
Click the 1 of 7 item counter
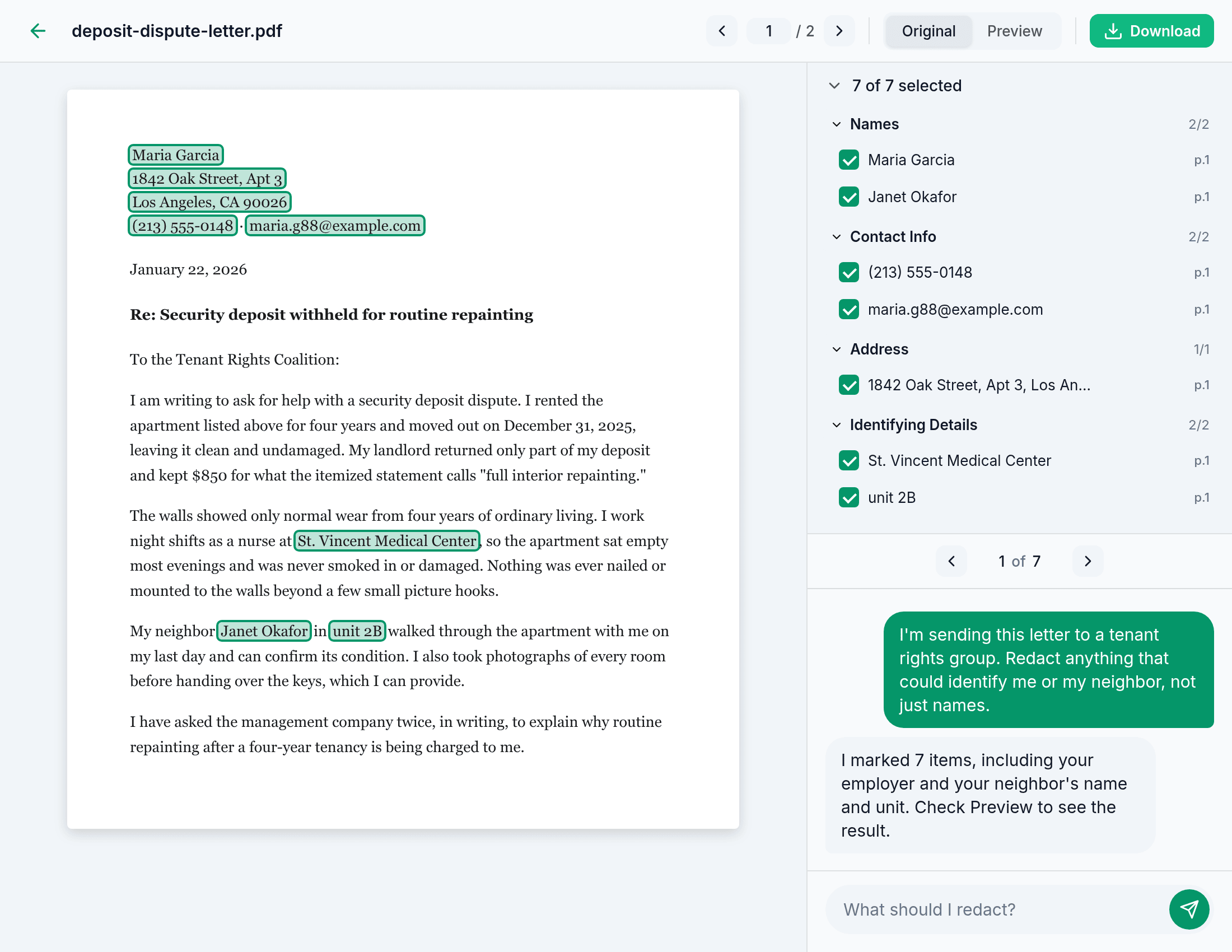click(1019, 562)
